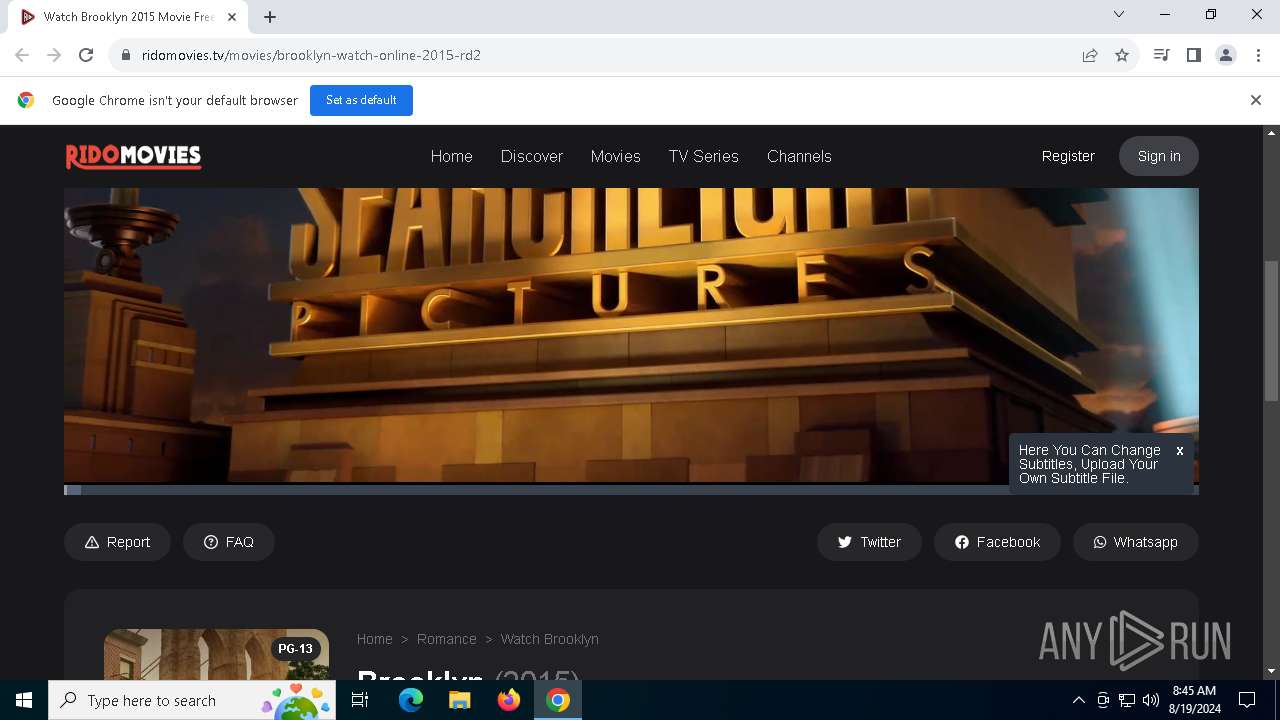Open the TV Series section
The width and height of the screenshot is (1280, 720).
click(703, 156)
